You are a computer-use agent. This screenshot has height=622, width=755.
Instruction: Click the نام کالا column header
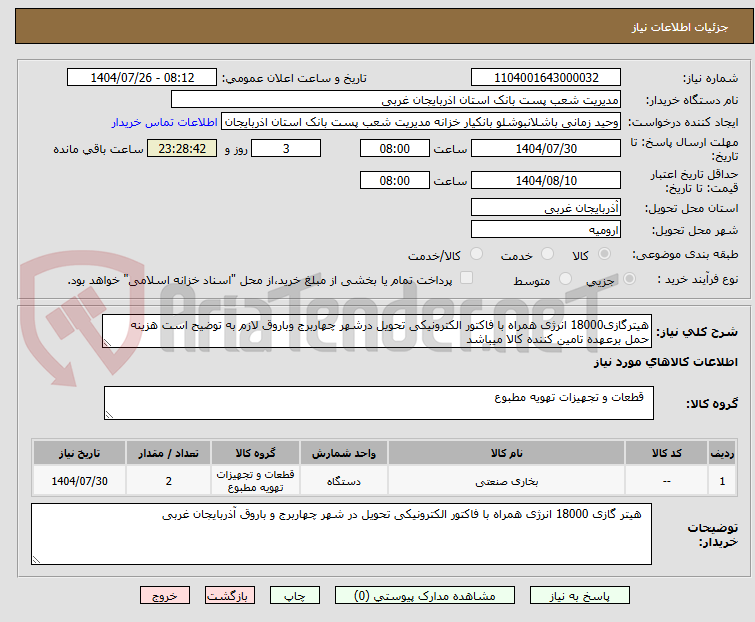pyautogui.click(x=507, y=453)
